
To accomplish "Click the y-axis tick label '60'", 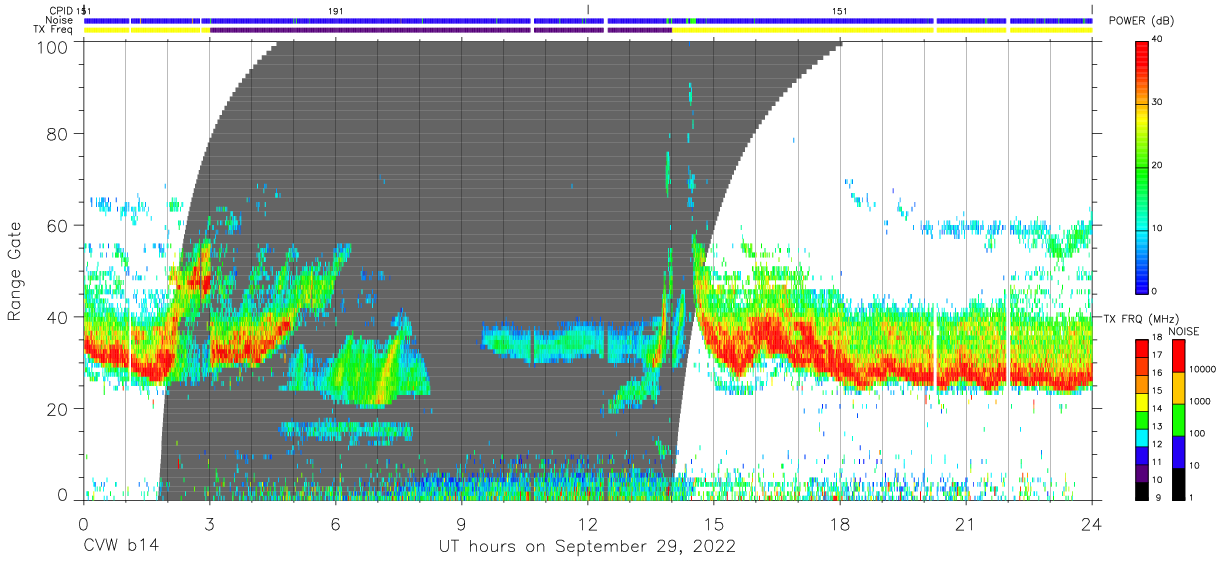I will pyautogui.click(x=58, y=225).
